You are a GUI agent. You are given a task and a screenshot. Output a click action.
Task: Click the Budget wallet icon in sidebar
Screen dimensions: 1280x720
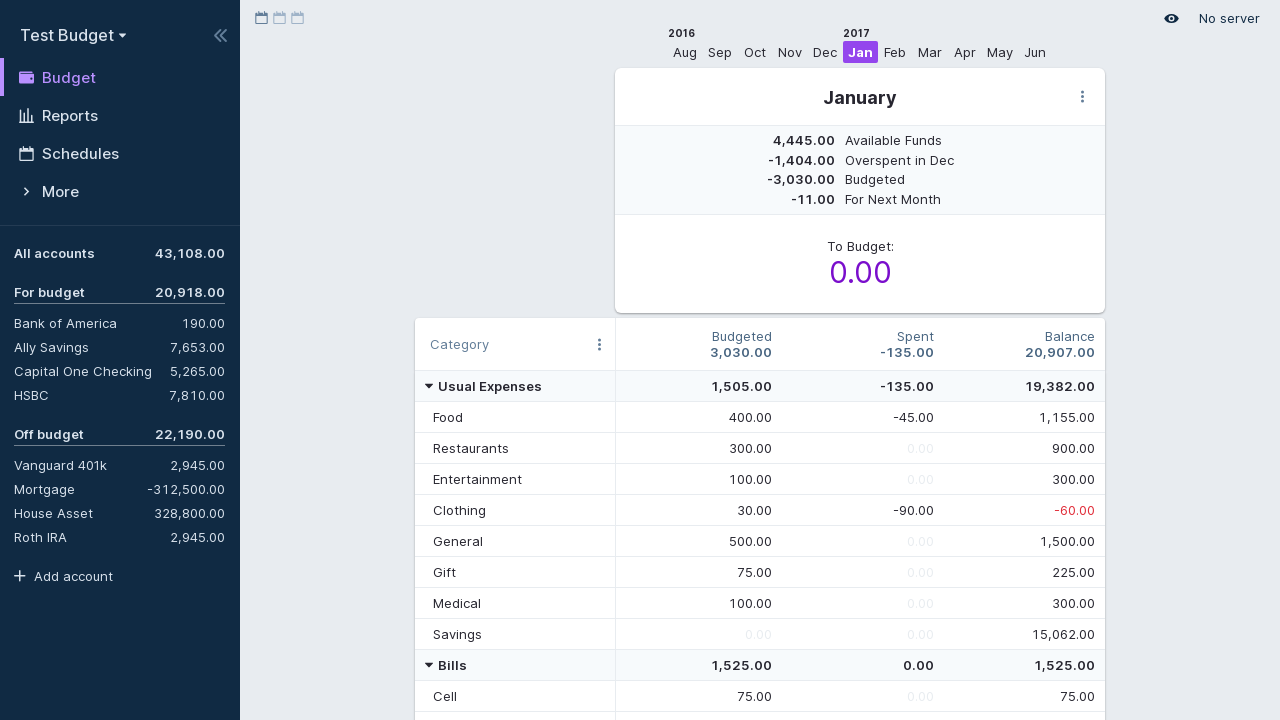click(26, 77)
